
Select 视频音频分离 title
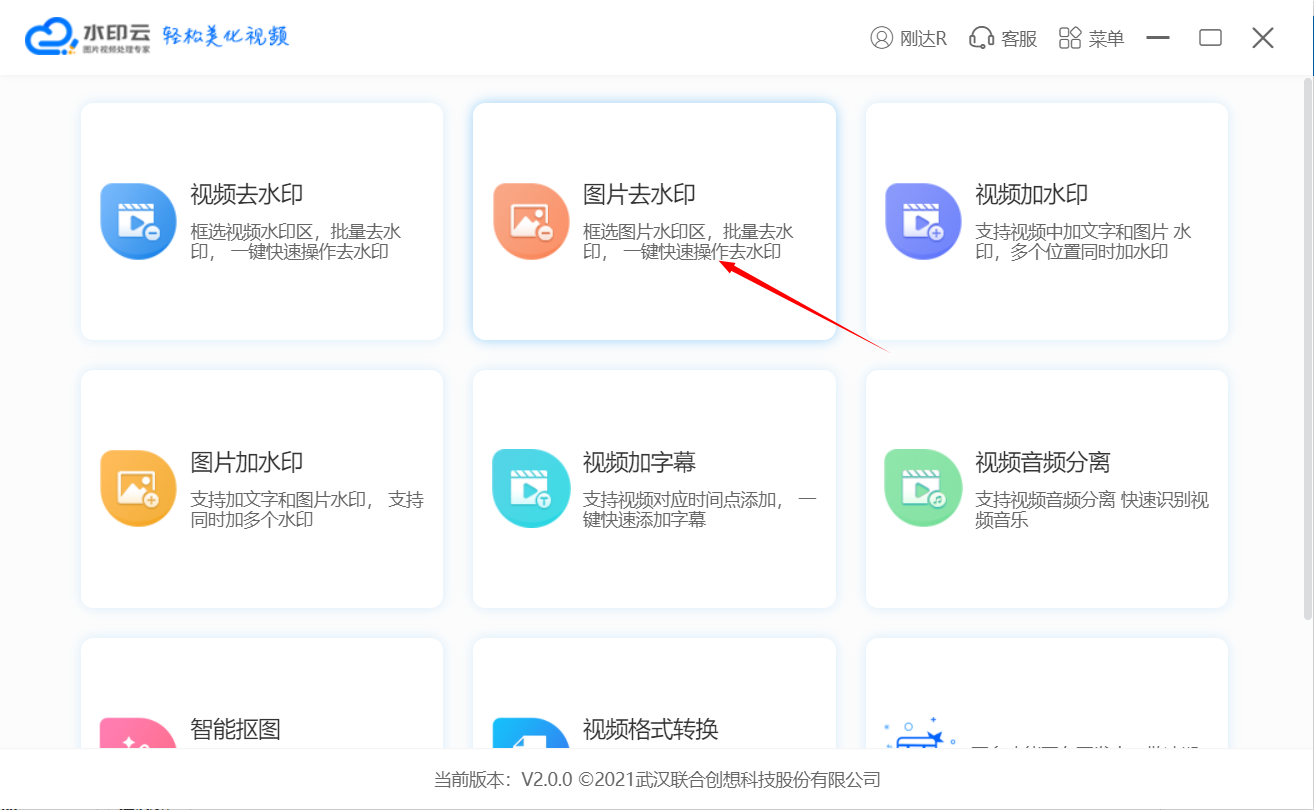point(1043,462)
